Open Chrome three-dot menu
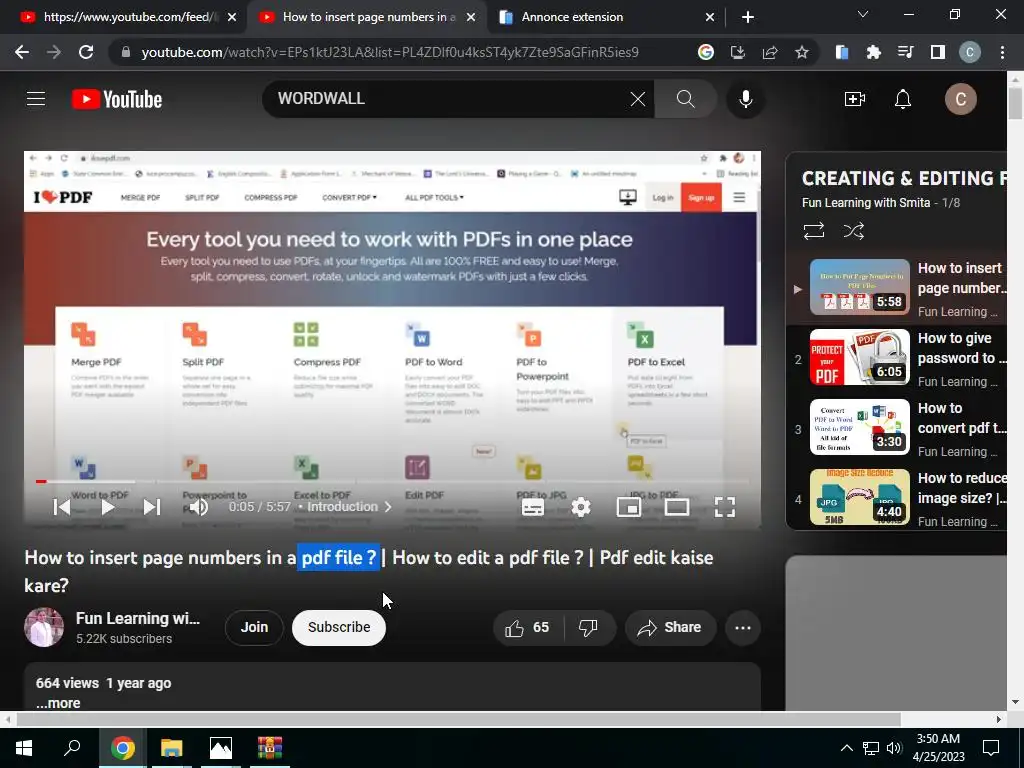 tap(1002, 52)
